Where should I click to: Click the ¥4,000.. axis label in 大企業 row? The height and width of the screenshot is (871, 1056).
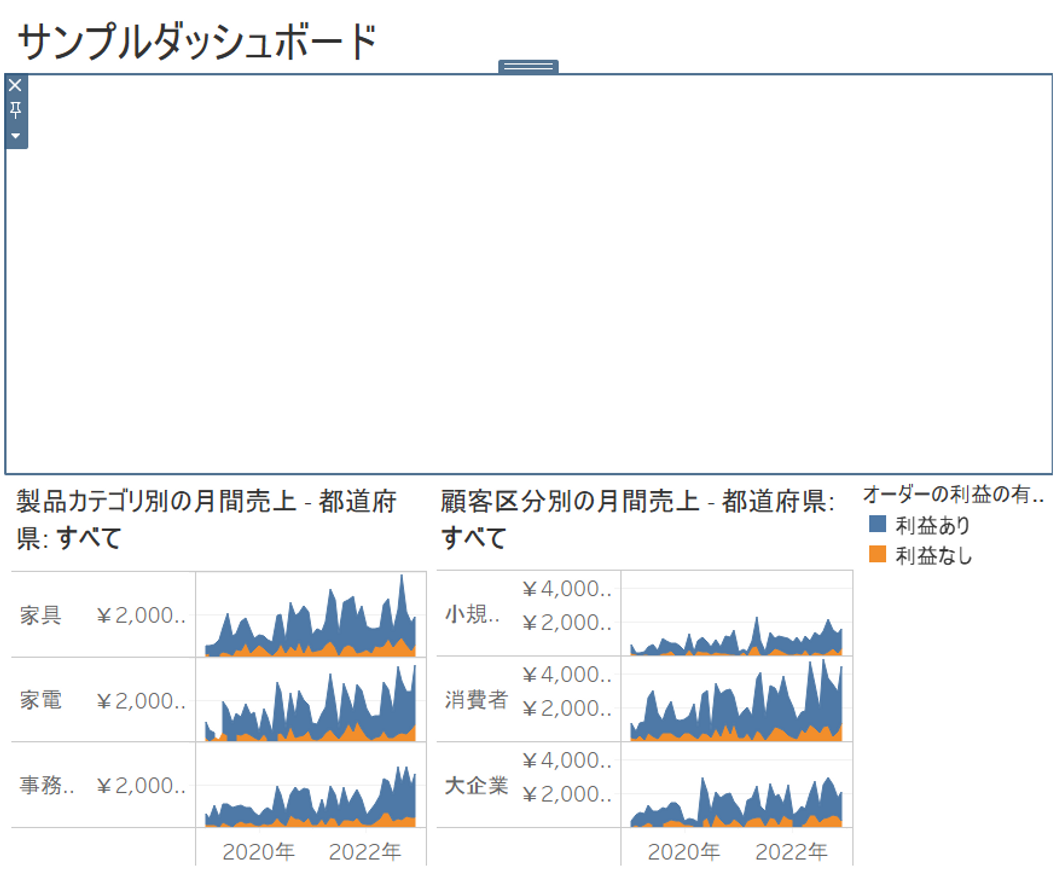point(567,760)
